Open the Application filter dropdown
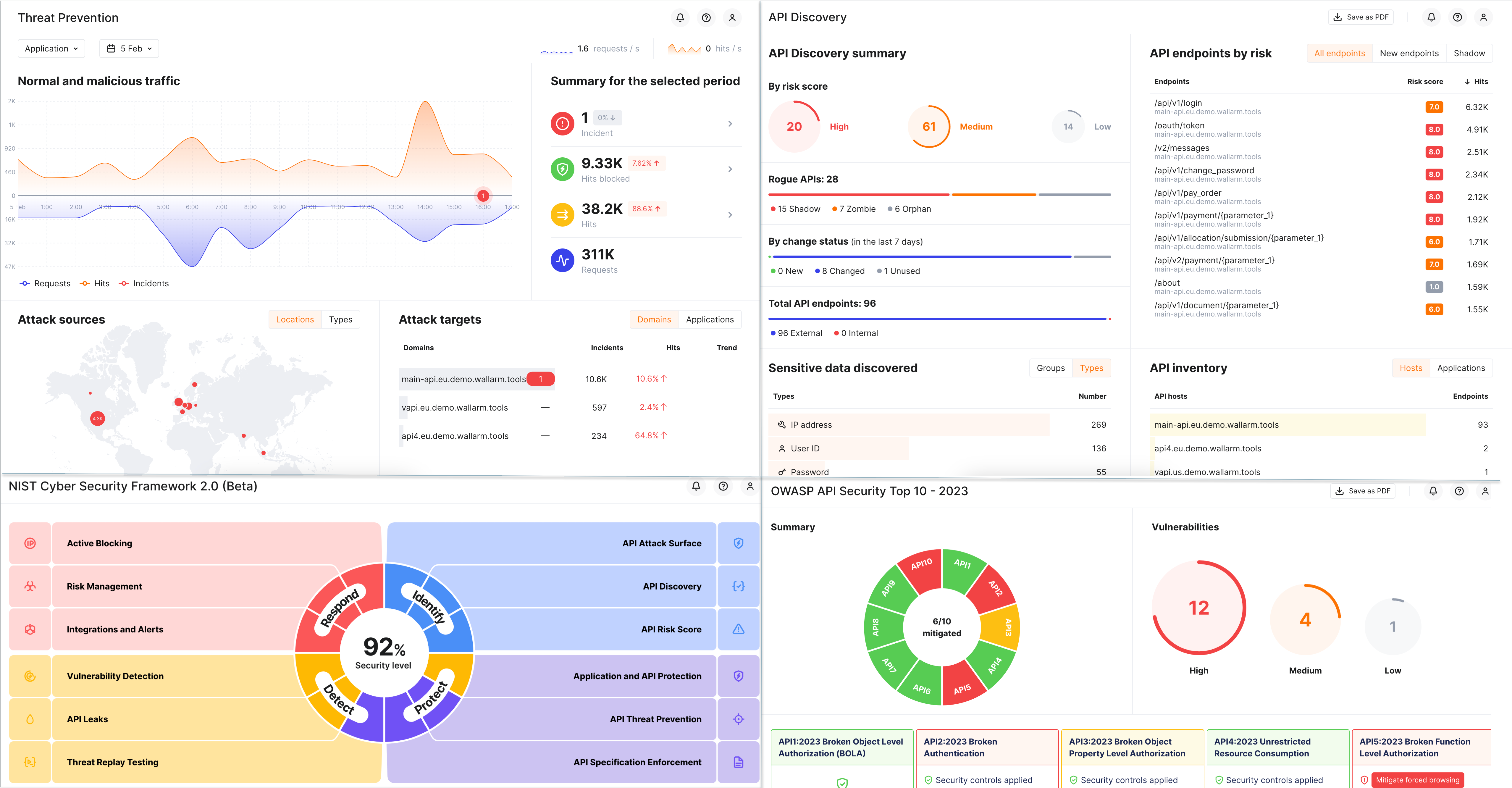This screenshot has width=1512, height=788. [51, 48]
